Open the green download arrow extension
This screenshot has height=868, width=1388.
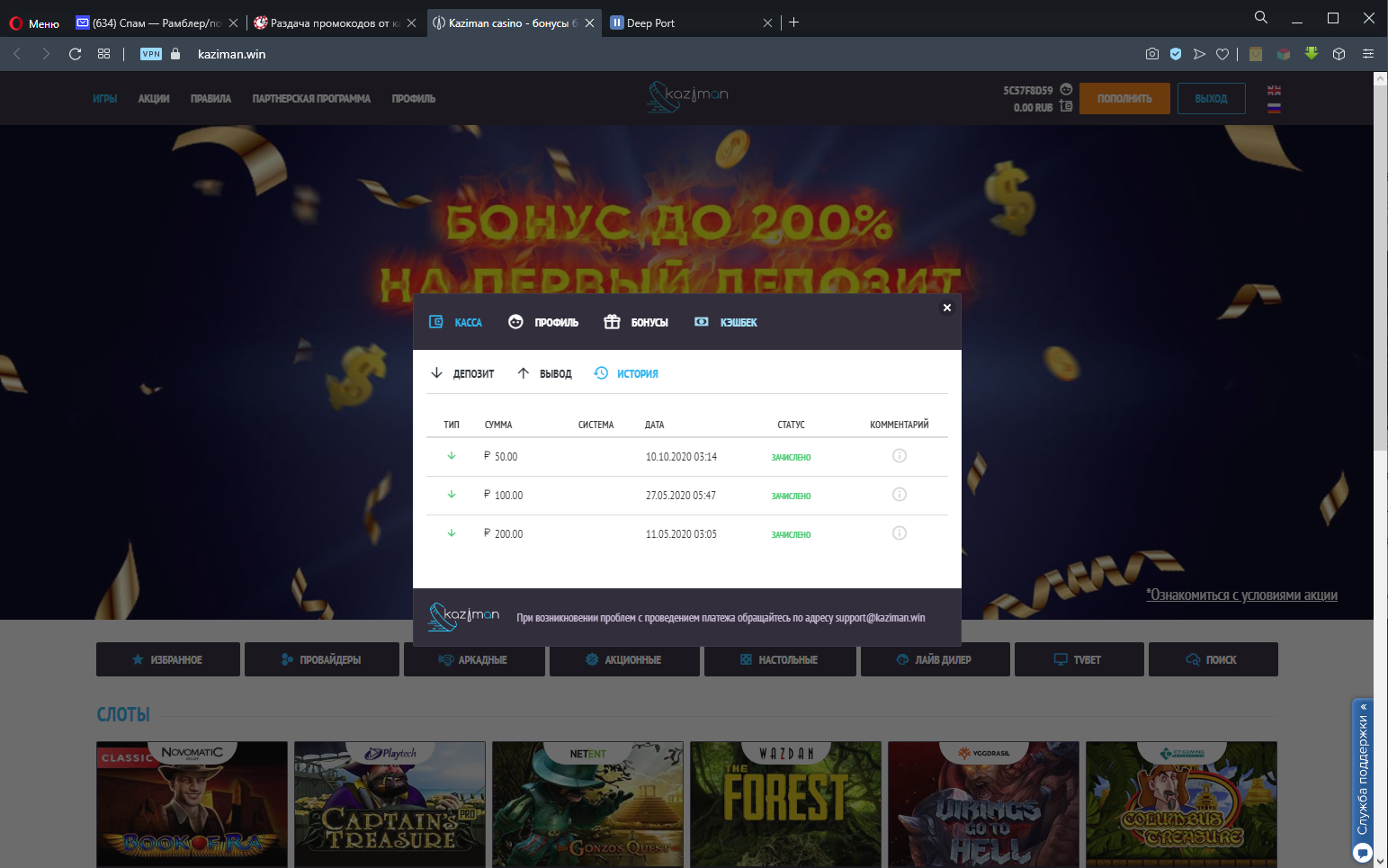click(1312, 54)
